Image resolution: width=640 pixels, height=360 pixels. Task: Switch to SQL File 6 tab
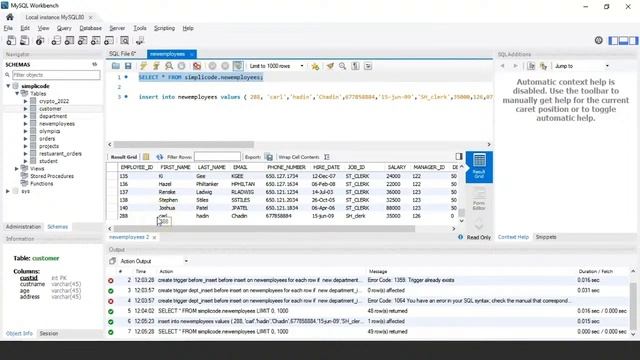pos(122,54)
